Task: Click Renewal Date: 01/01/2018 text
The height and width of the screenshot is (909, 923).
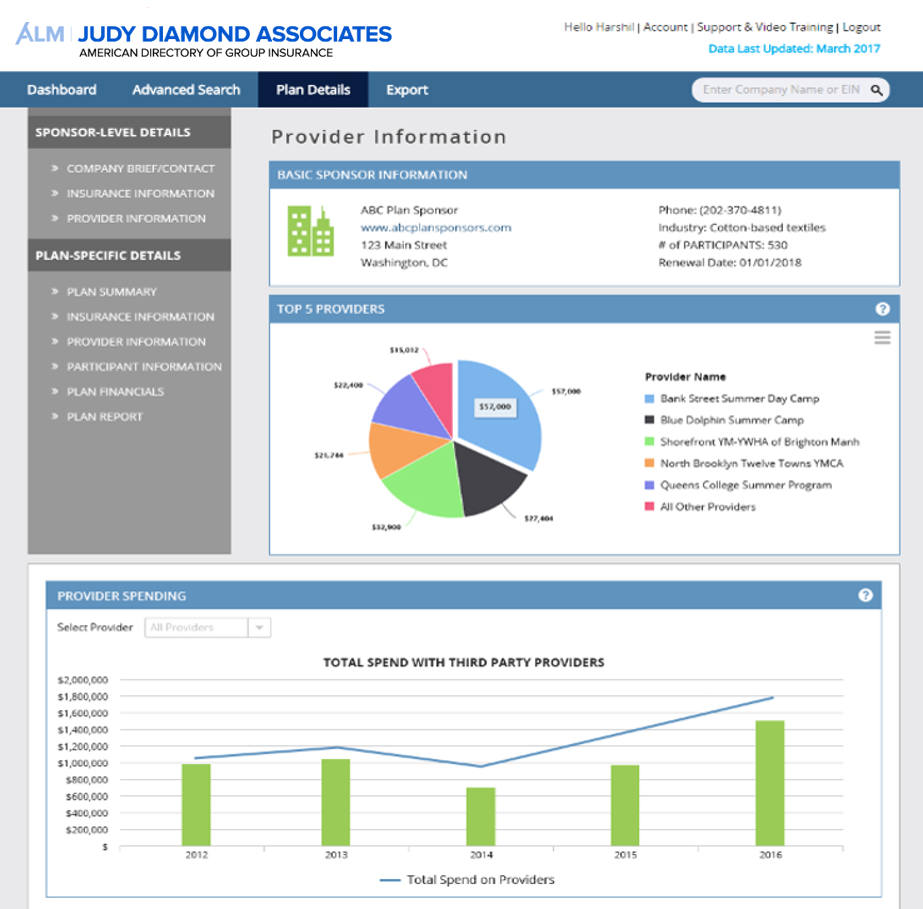Action: (730, 263)
